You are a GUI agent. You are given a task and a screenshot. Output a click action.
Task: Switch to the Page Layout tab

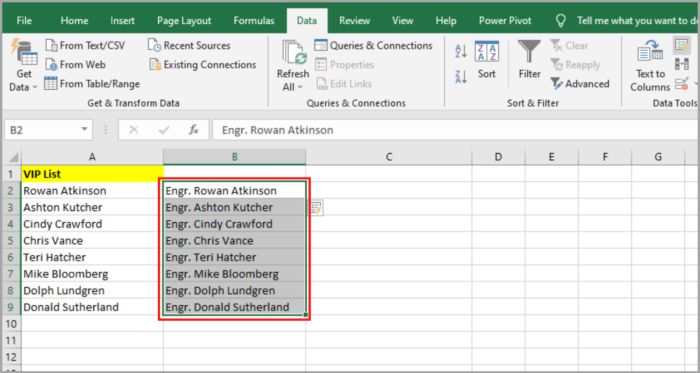tap(184, 21)
